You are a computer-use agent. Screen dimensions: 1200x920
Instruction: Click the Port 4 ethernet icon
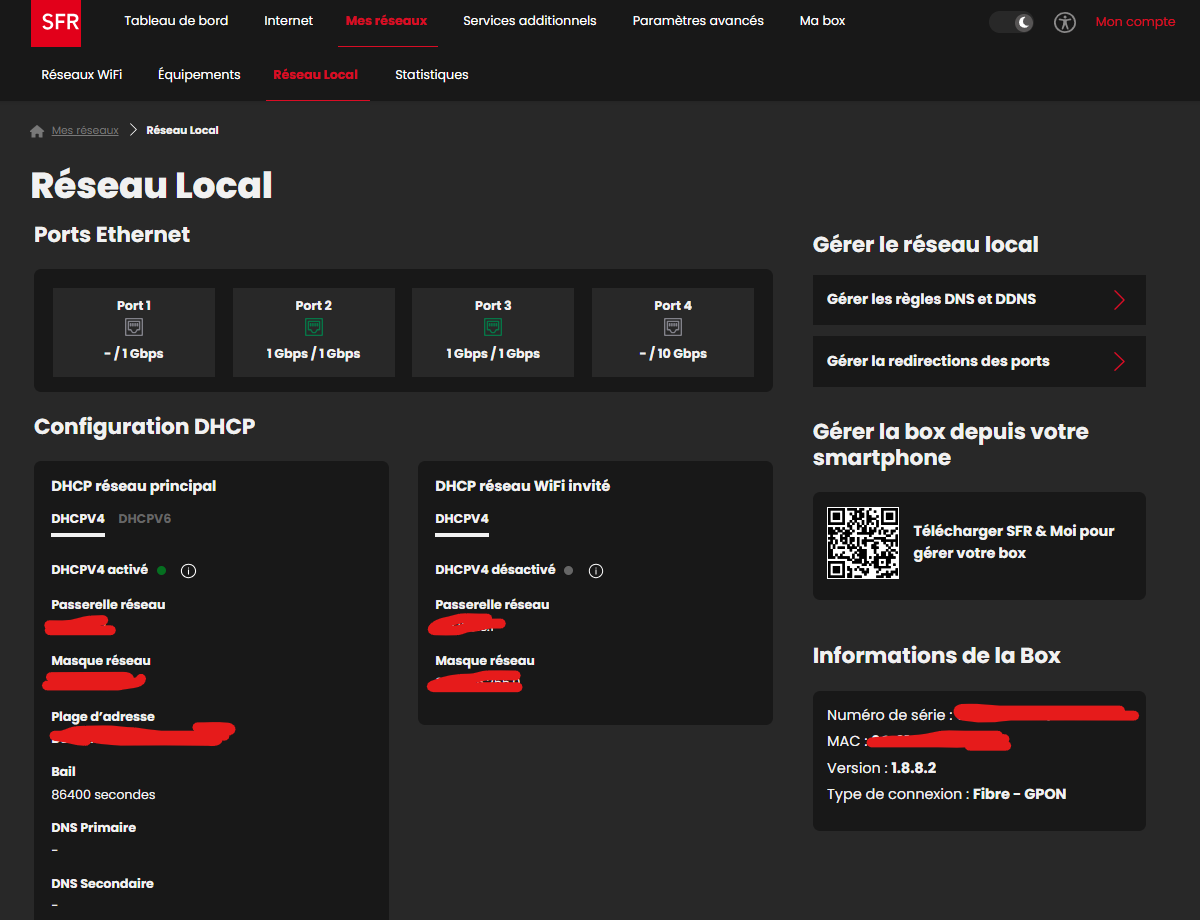[x=673, y=328]
